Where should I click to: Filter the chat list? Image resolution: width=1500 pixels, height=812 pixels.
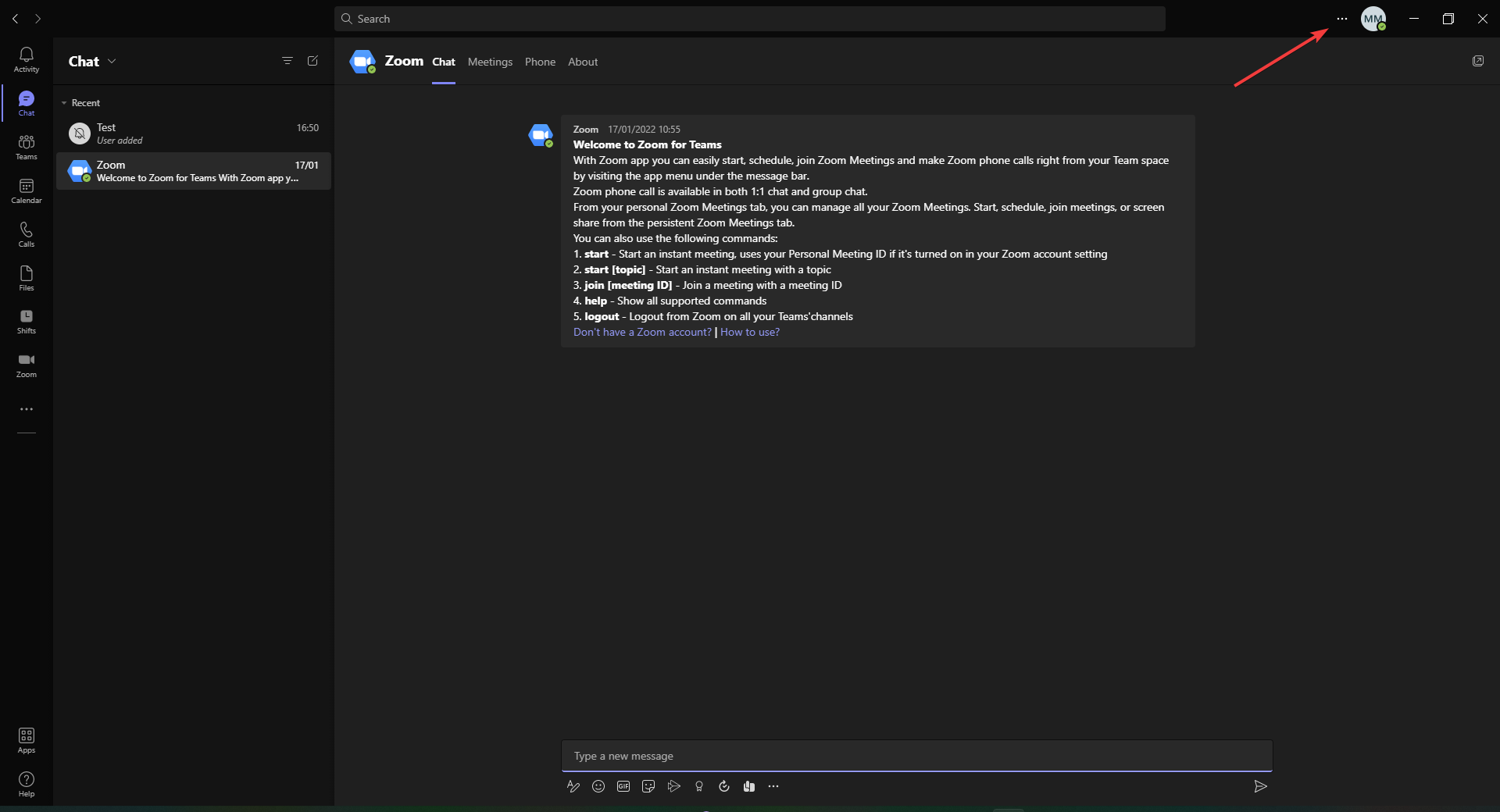click(287, 61)
